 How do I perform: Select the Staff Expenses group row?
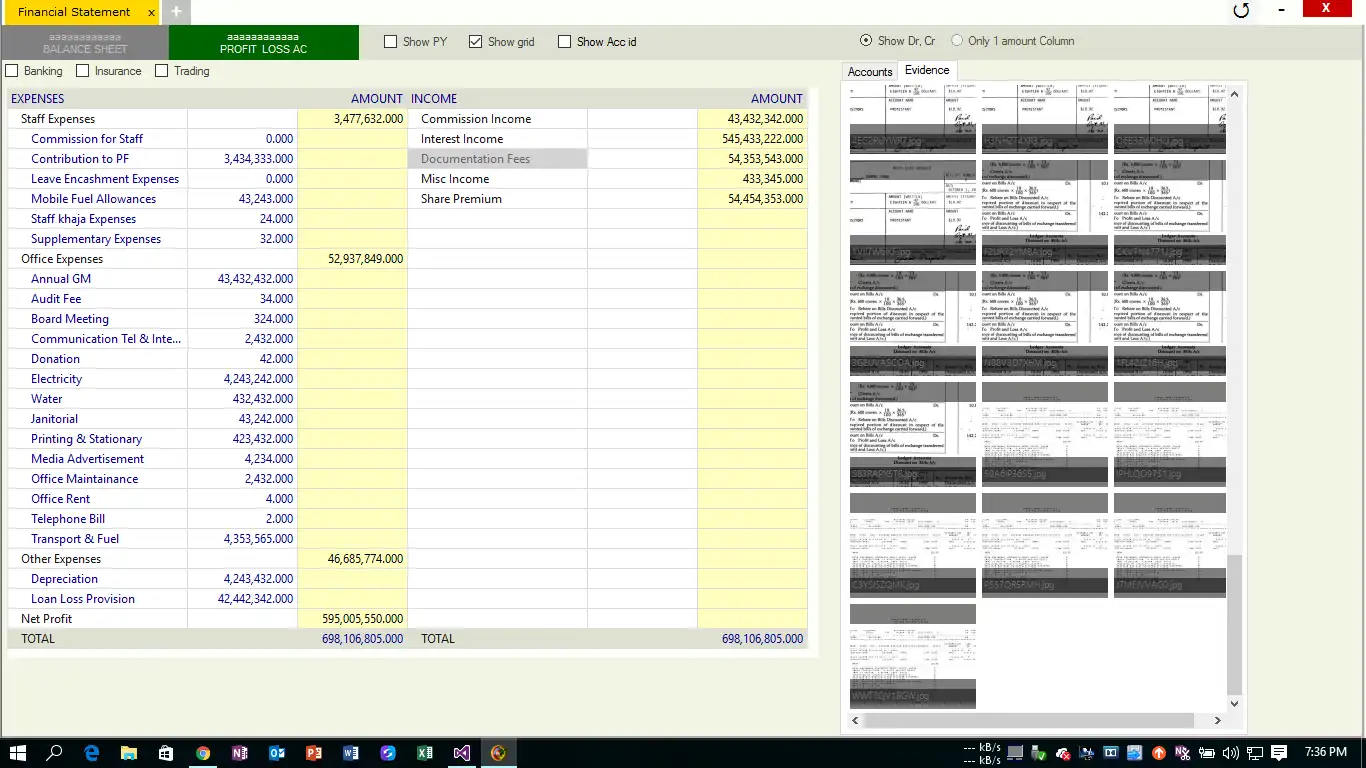click(58, 119)
